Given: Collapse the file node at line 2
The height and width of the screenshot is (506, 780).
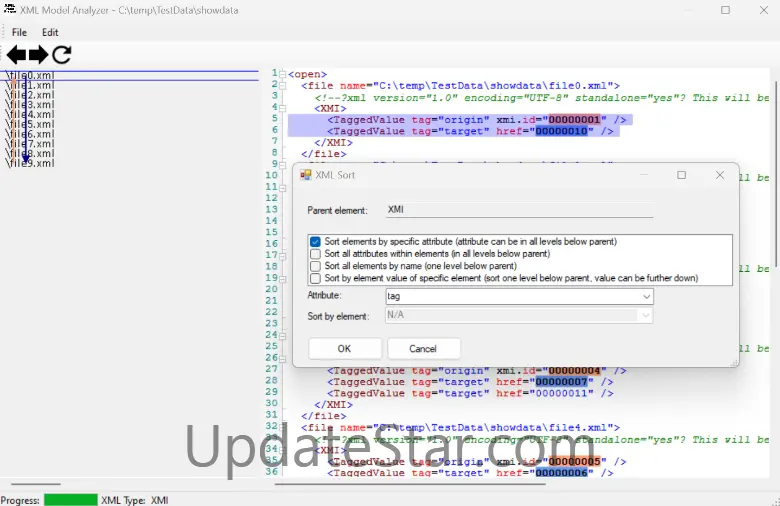Looking at the screenshot, I should [283, 86].
